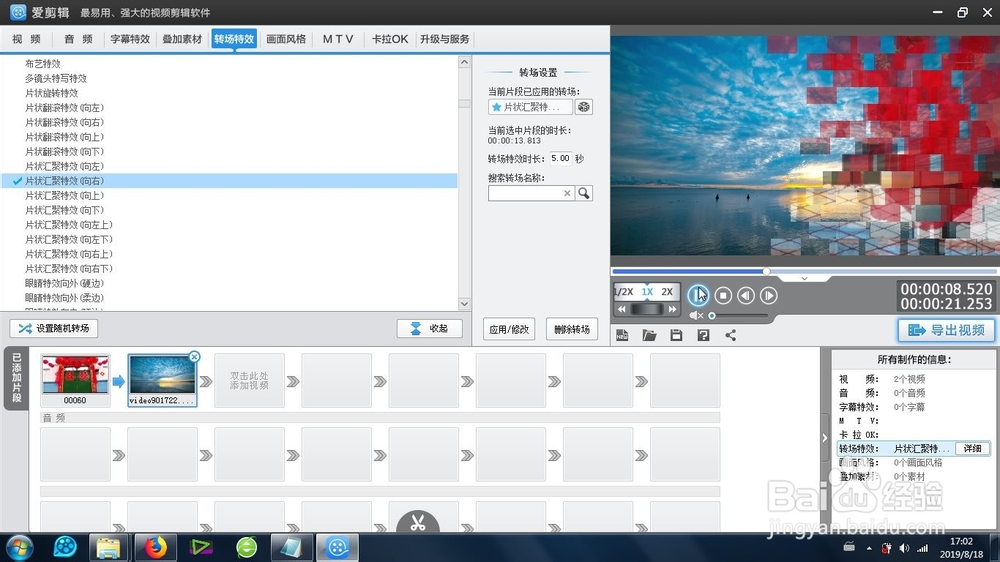
Task: Click the fast-forward double-arrow icon
Action: (x=672, y=309)
